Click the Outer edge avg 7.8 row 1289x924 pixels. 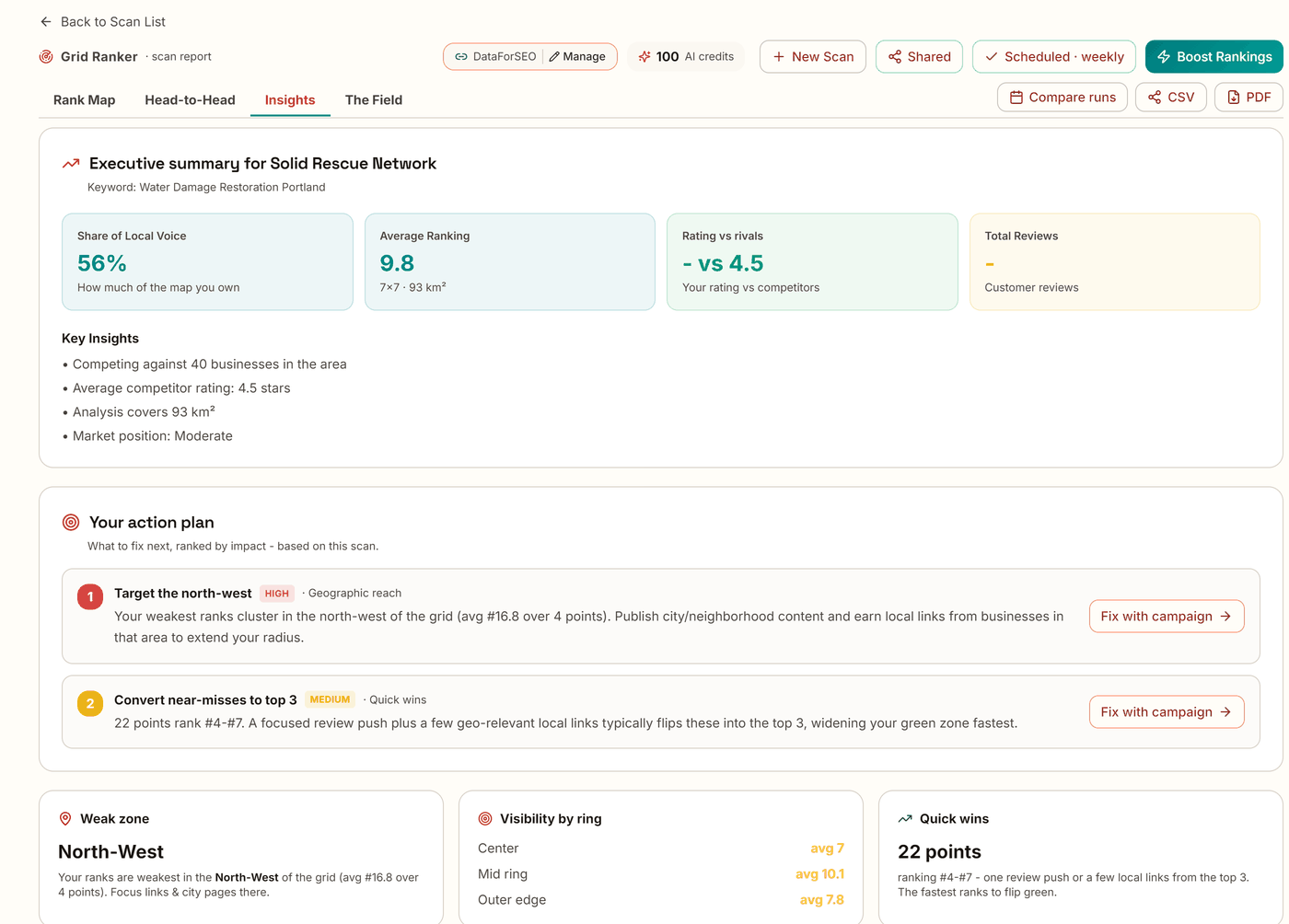coord(661,899)
